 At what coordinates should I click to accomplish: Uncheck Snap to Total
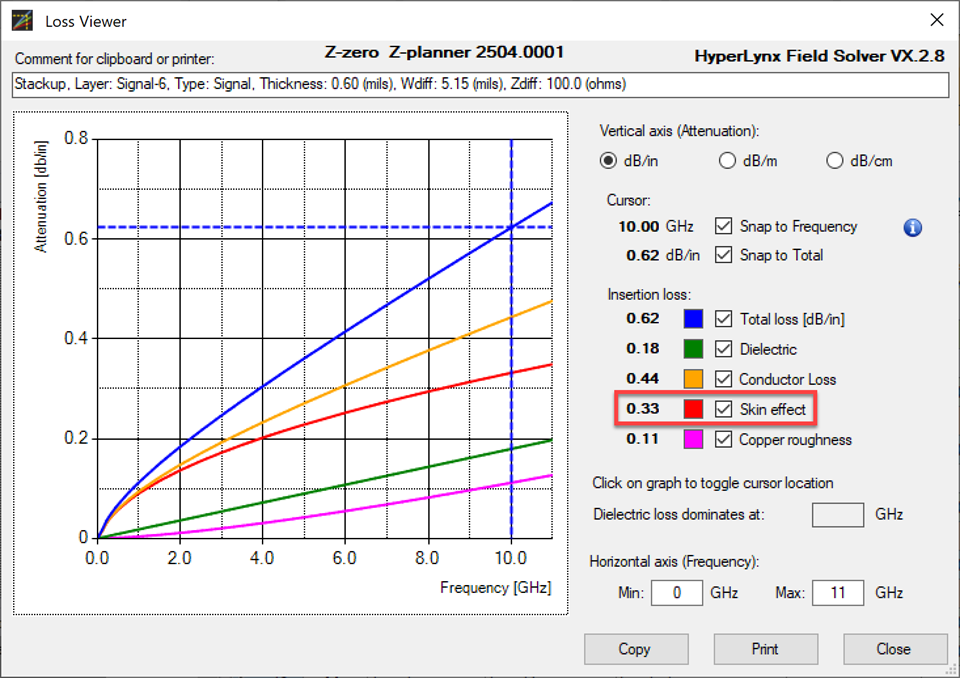[724, 255]
